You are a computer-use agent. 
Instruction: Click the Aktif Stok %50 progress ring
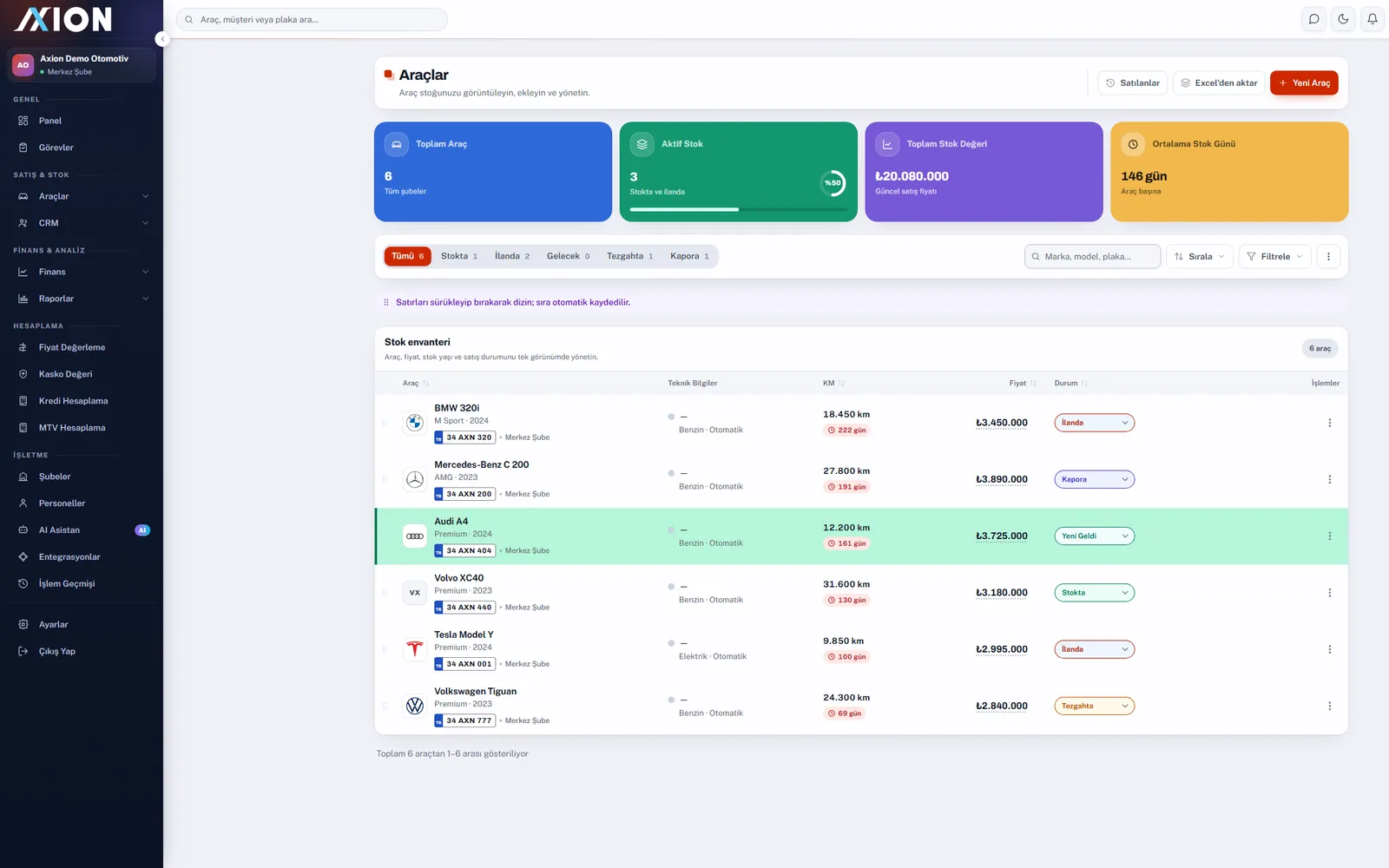pos(833,182)
